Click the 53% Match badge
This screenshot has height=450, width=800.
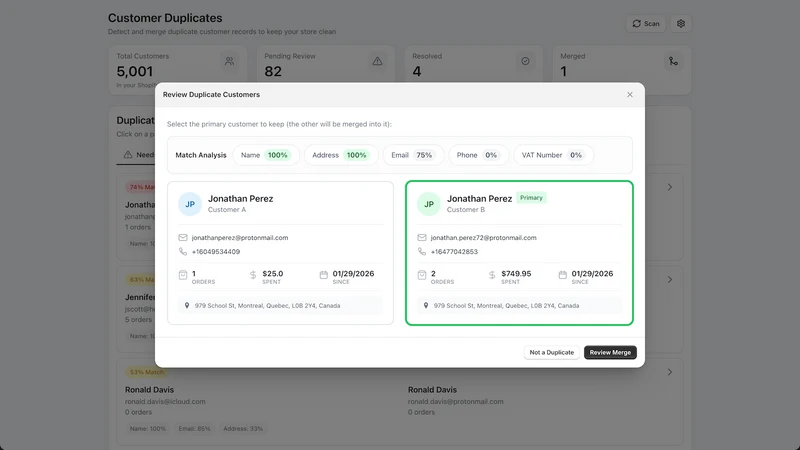[146, 372]
